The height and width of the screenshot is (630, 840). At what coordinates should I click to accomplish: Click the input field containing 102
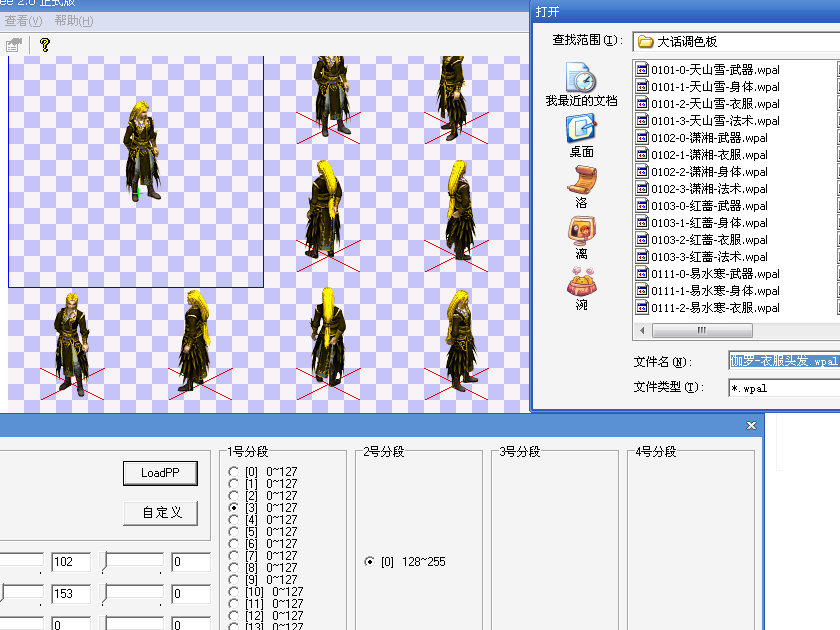[x=71, y=562]
